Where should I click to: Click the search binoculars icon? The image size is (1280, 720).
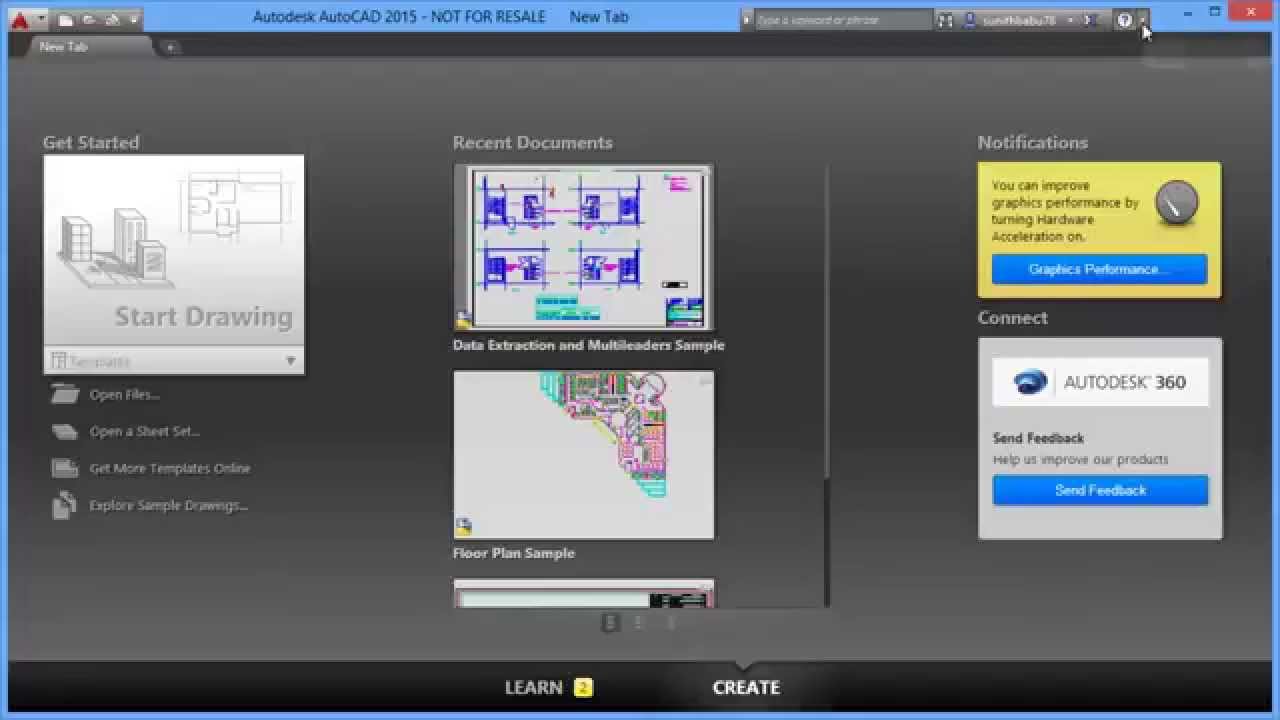945,20
